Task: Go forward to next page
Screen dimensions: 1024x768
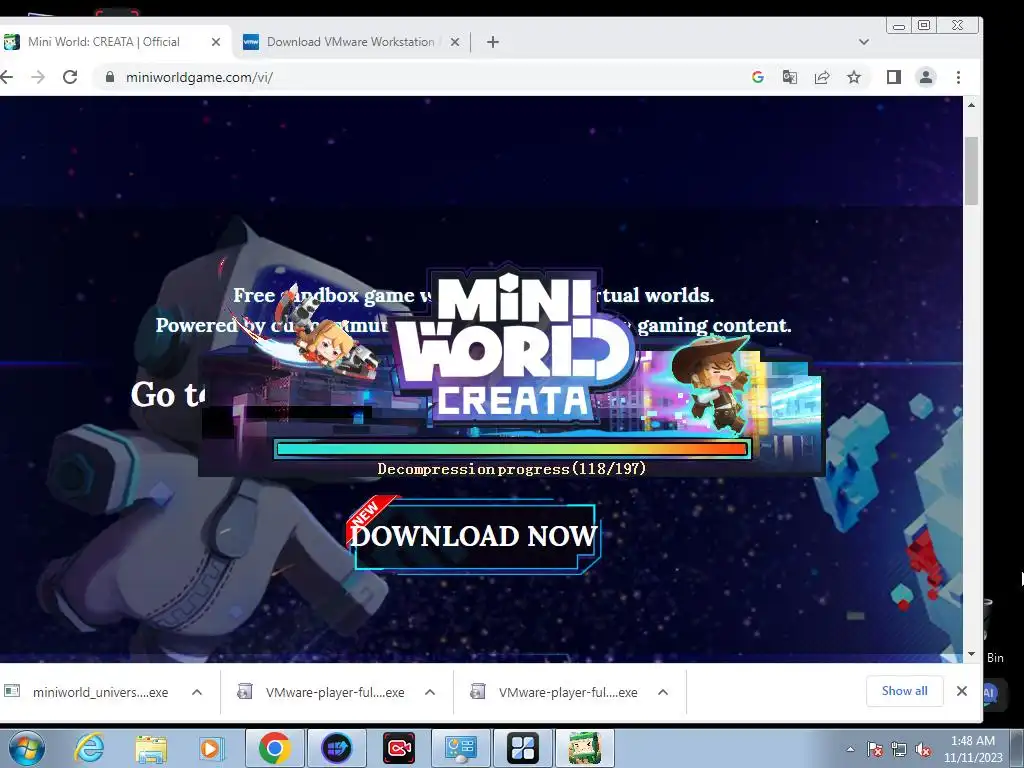Action: click(38, 77)
